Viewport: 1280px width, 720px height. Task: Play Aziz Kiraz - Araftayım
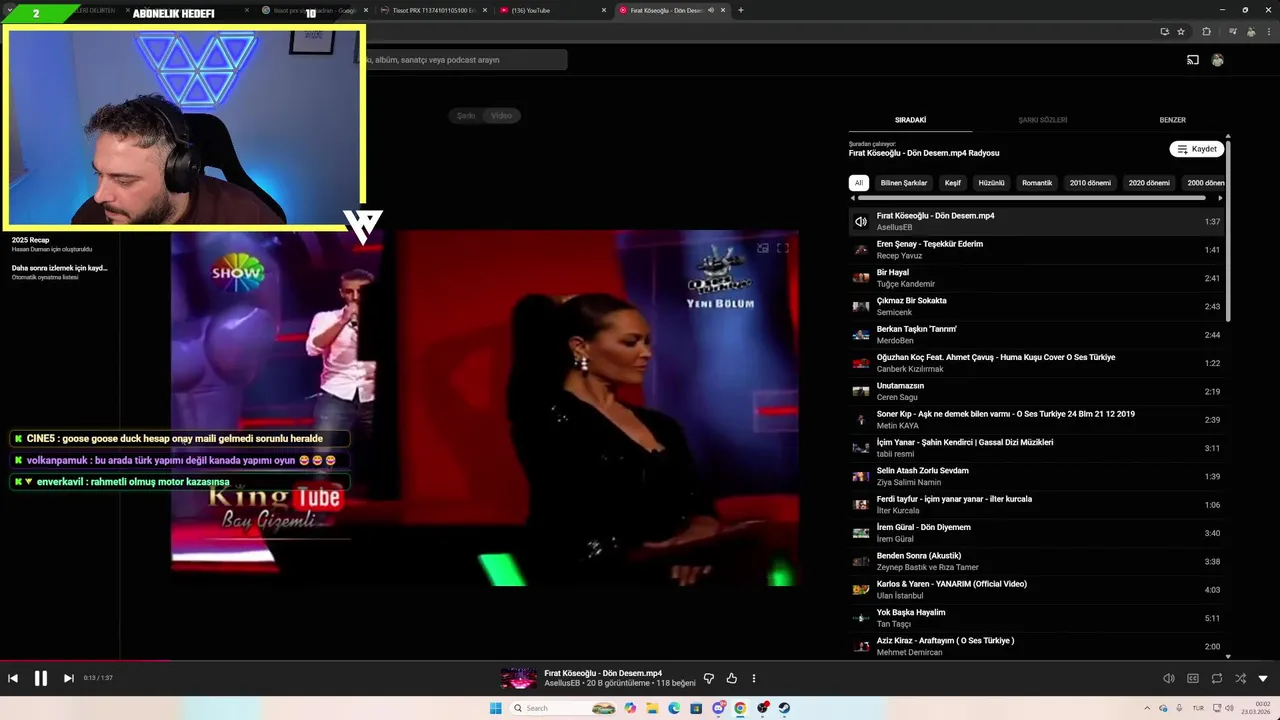[x=1036, y=646]
